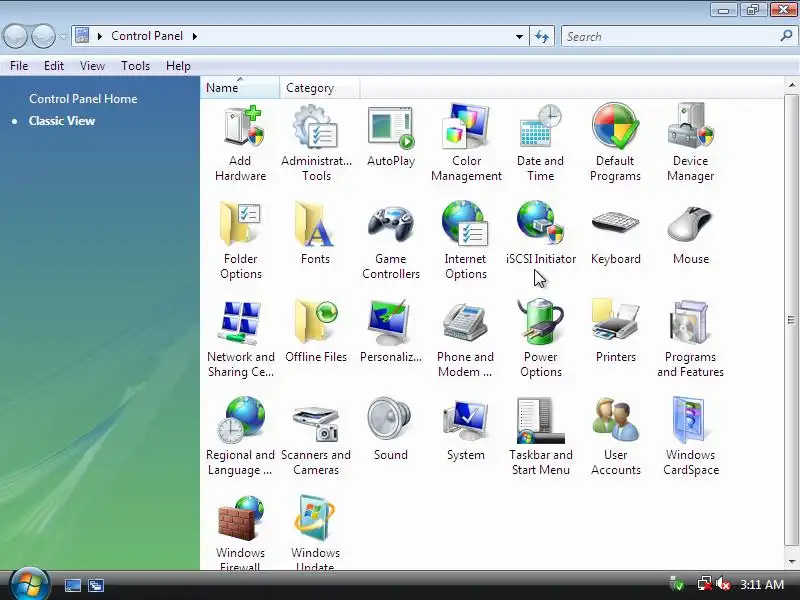
Task: Sort by Category column header
Action: [x=319, y=88]
